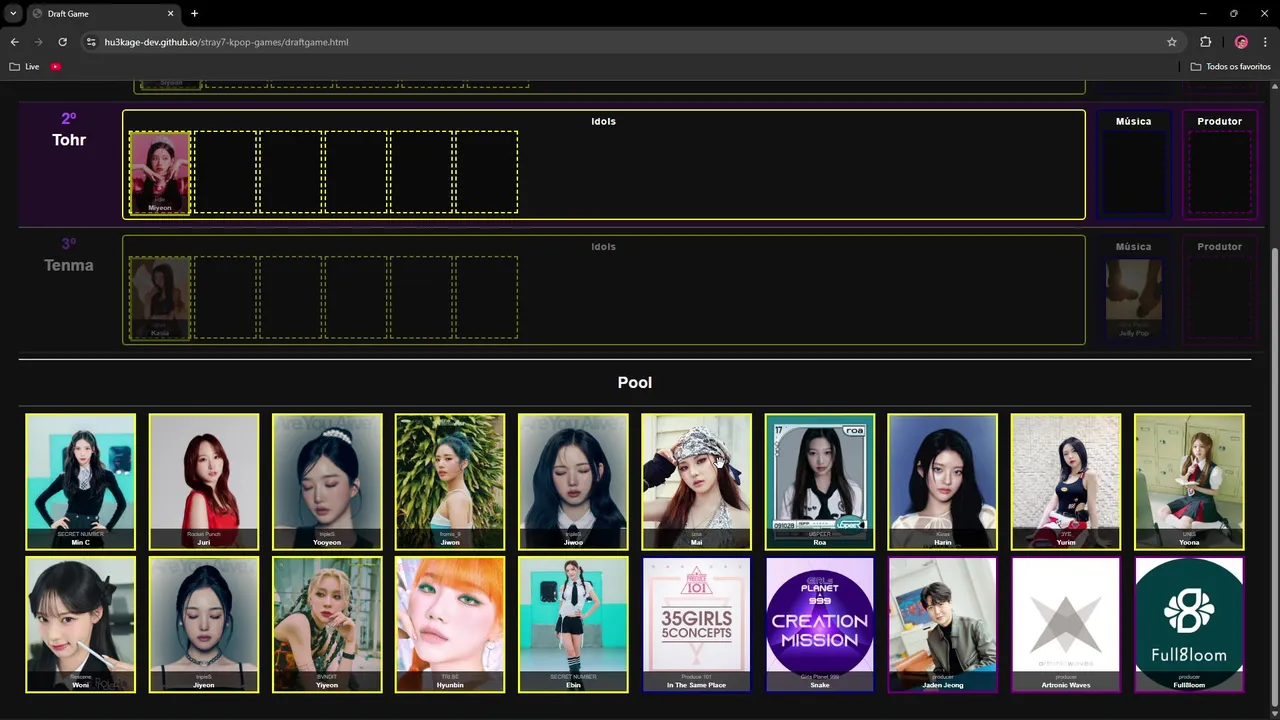Click Tohr's empty Música slot

click(1134, 172)
